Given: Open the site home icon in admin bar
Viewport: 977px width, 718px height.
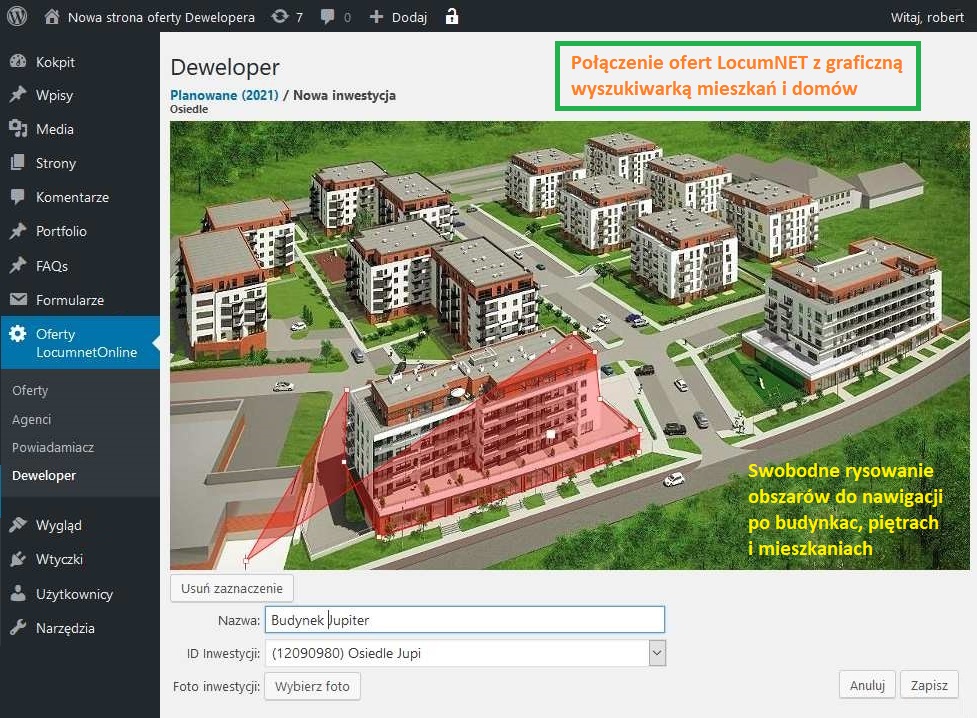Looking at the screenshot, I should 52,17.
